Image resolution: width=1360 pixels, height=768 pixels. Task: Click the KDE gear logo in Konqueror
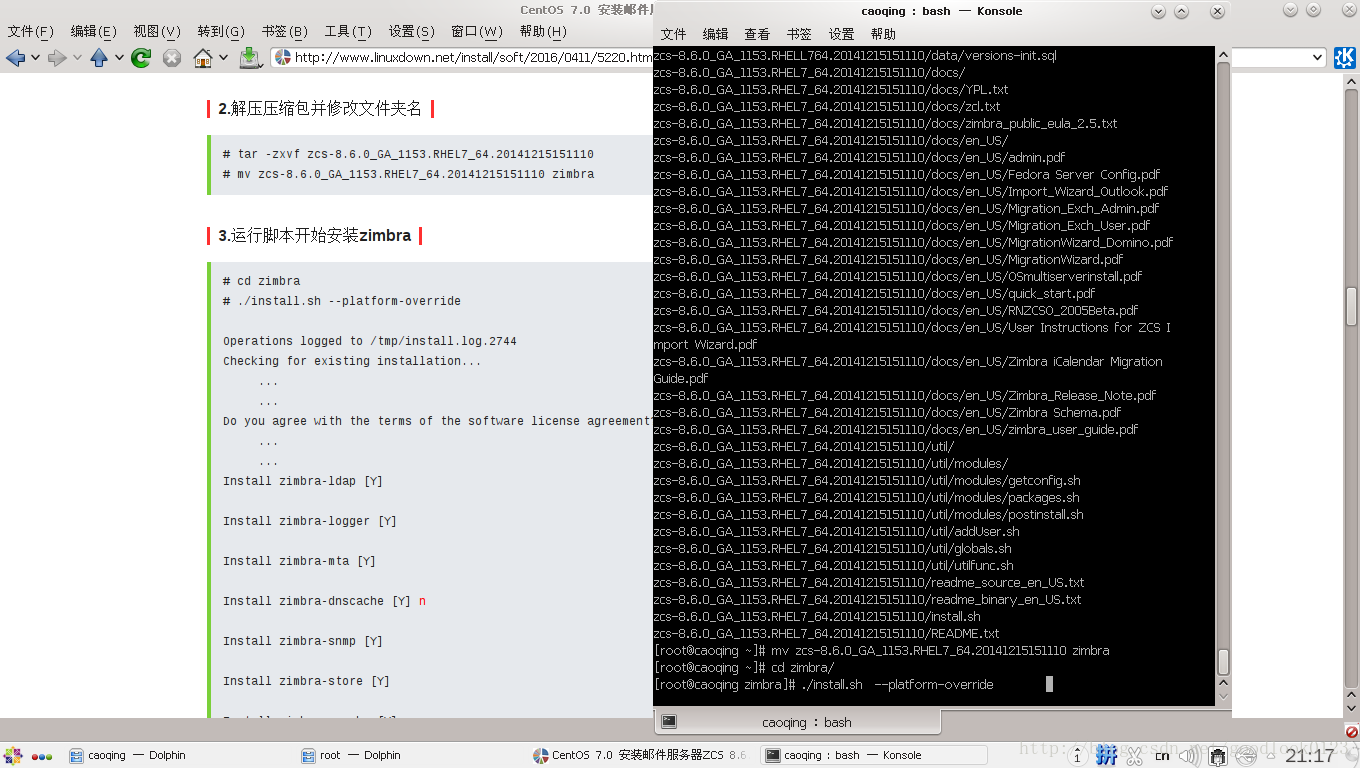[1345, 58]
